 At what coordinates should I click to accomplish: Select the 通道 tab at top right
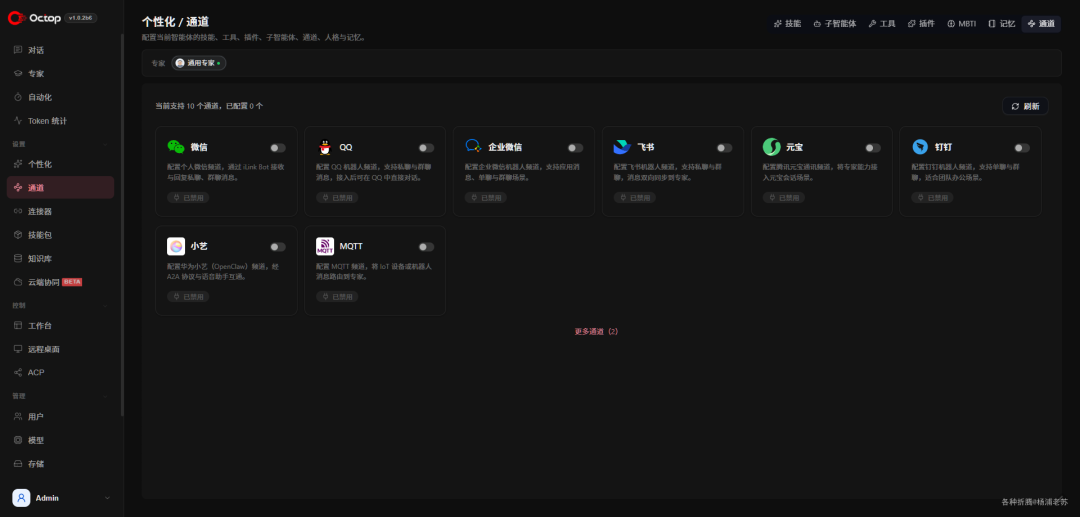tap(1041, 23)
